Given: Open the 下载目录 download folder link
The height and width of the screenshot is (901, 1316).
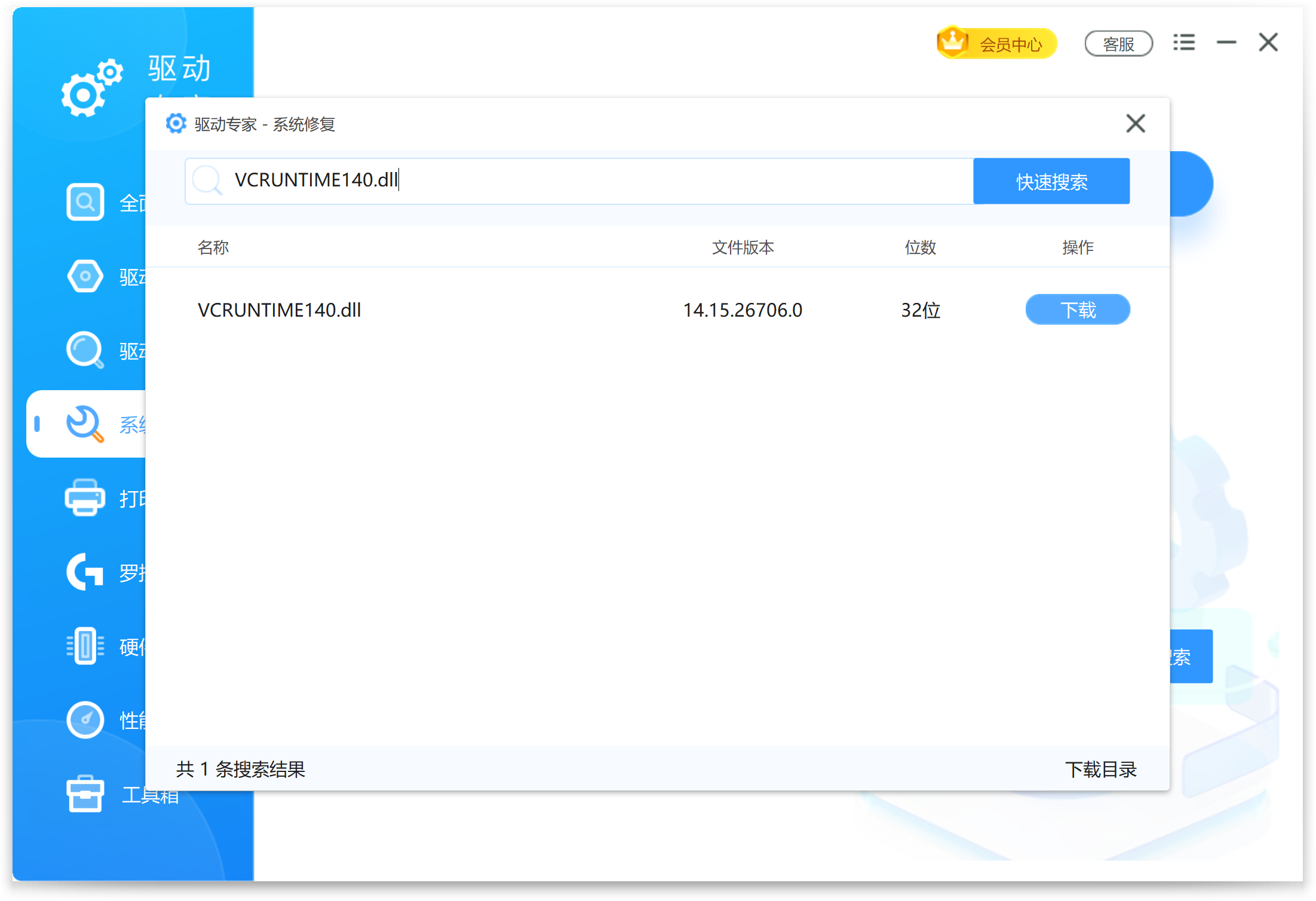Looking at the screenshot, I should (x=1100, y=769).
